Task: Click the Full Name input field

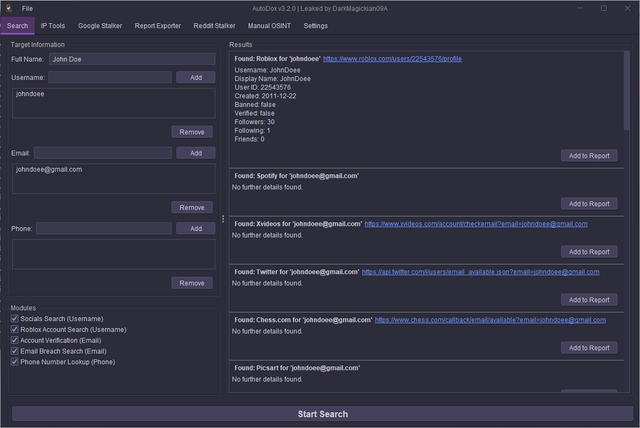Action: point(132,59)
